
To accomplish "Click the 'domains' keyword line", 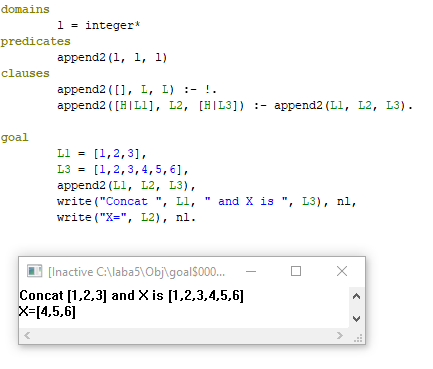I will pos(25,9).
